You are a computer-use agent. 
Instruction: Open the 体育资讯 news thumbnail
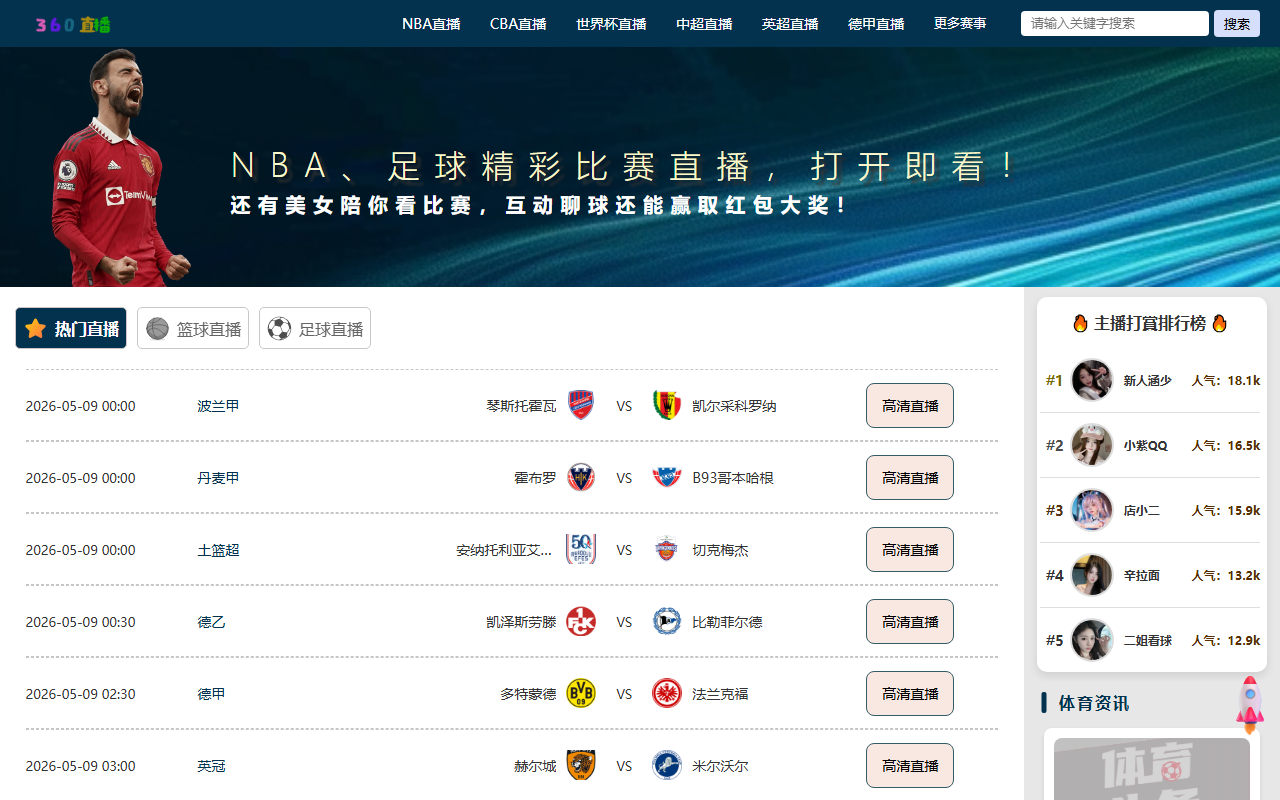tap(1152, 768)
